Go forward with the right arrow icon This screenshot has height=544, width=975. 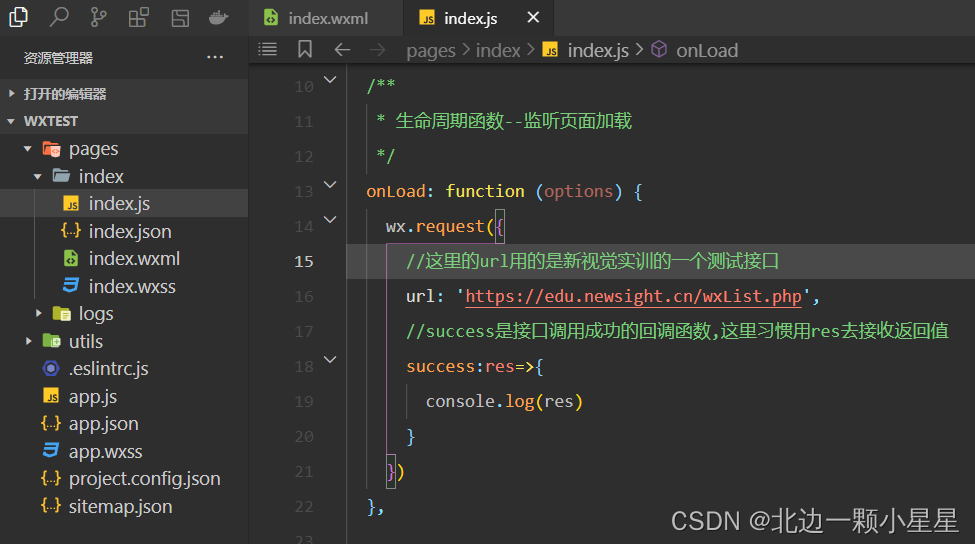(x=377, y=50)
